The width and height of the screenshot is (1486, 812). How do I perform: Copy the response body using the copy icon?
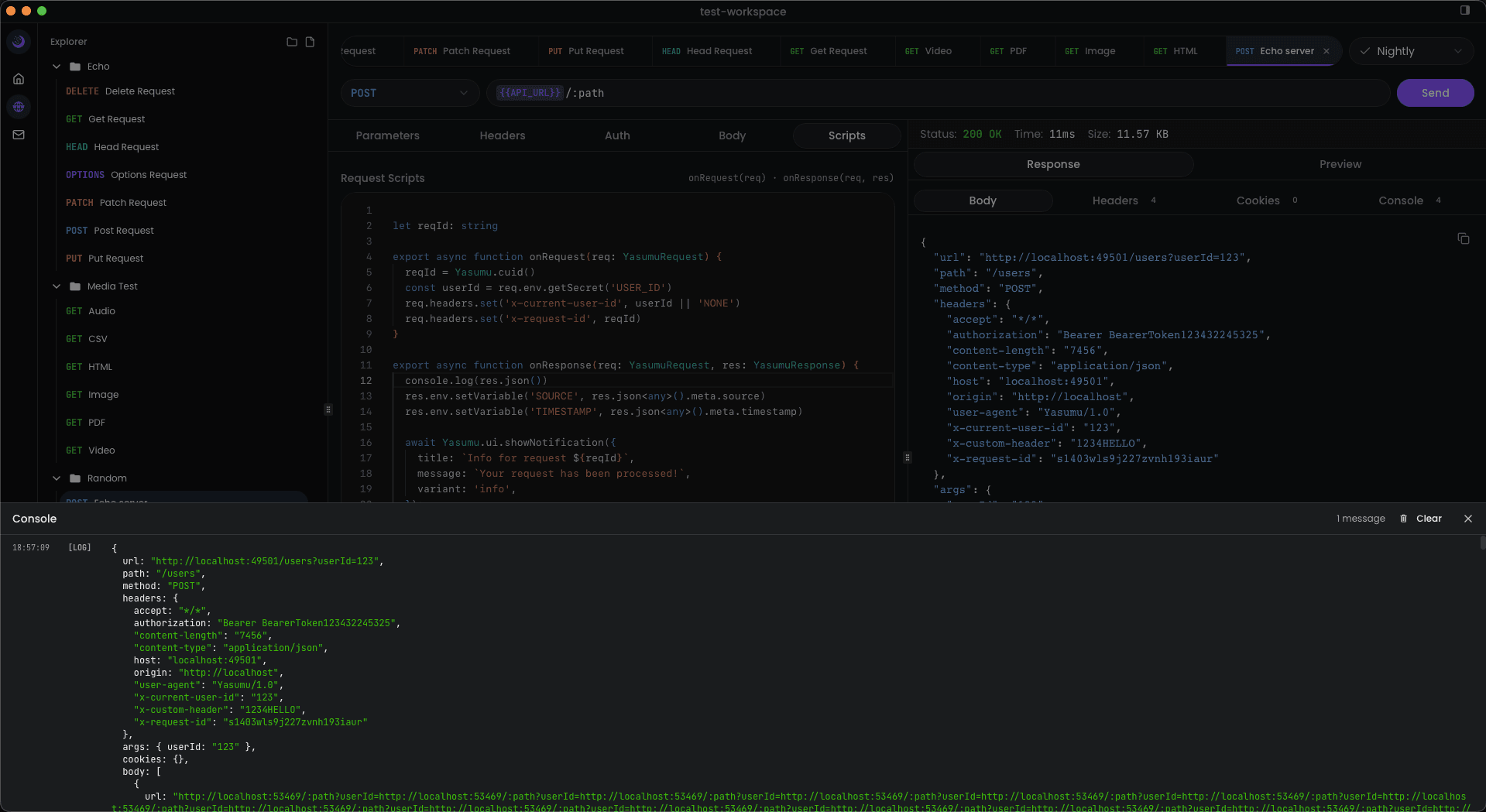click(1463, 238)
